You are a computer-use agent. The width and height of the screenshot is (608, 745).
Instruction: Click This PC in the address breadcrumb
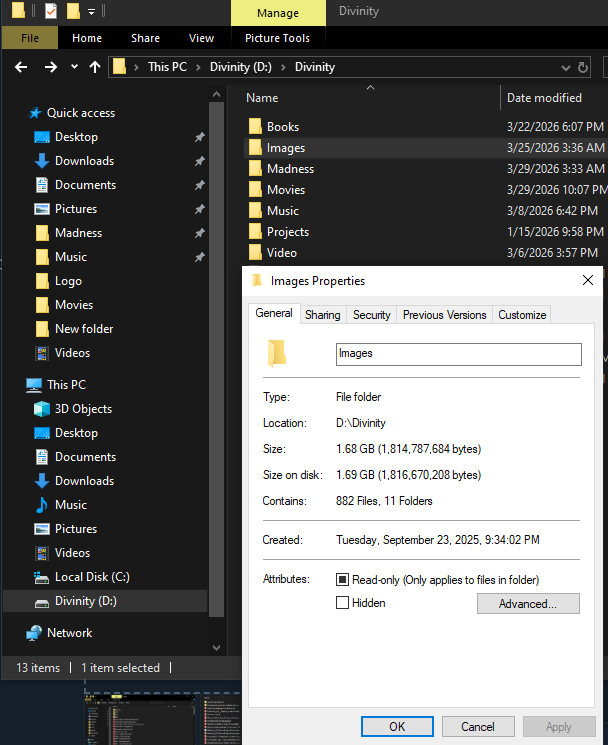(167, 67)
